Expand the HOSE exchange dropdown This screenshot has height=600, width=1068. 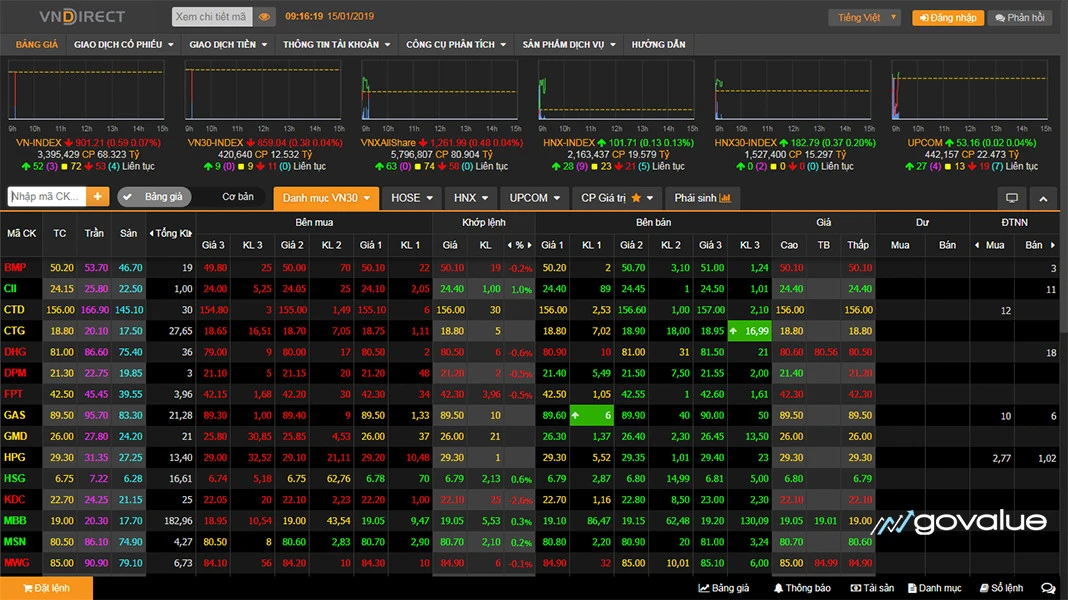coord(412,198)
